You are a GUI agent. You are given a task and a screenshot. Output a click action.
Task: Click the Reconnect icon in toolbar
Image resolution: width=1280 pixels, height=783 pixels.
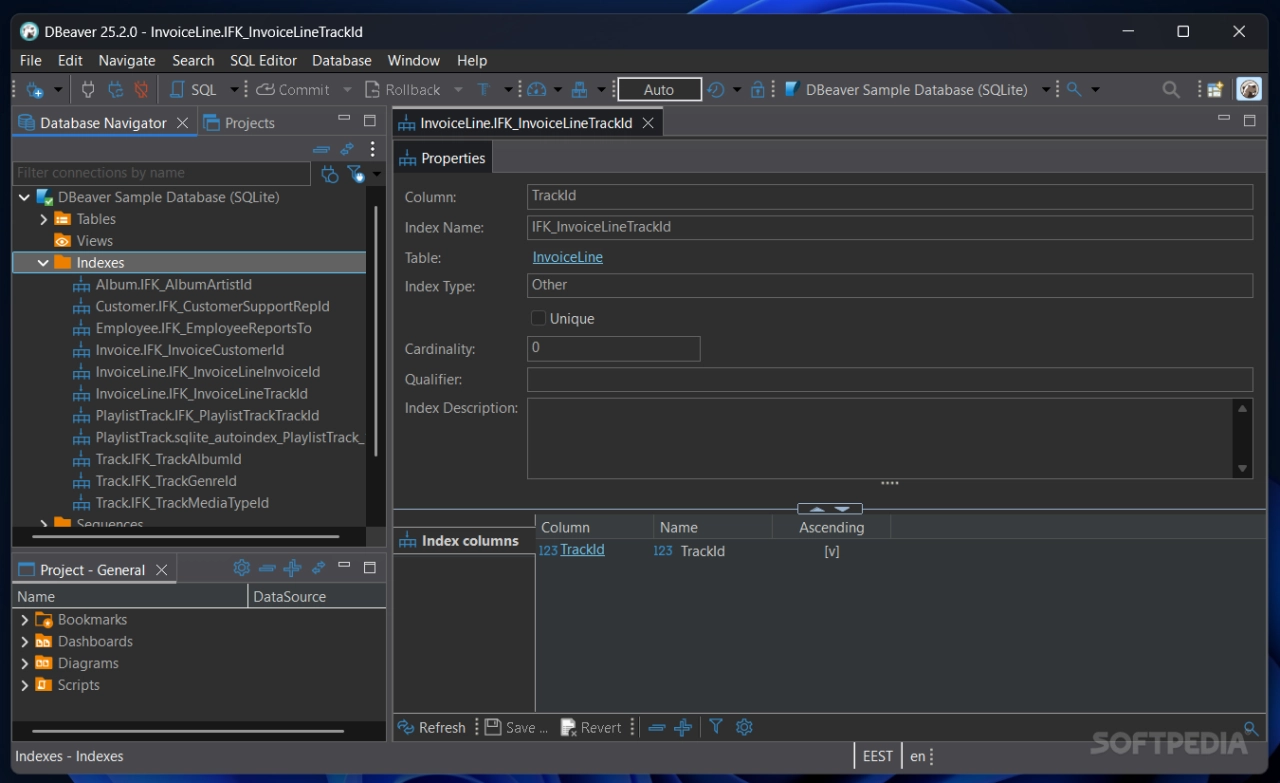[115, 90]
